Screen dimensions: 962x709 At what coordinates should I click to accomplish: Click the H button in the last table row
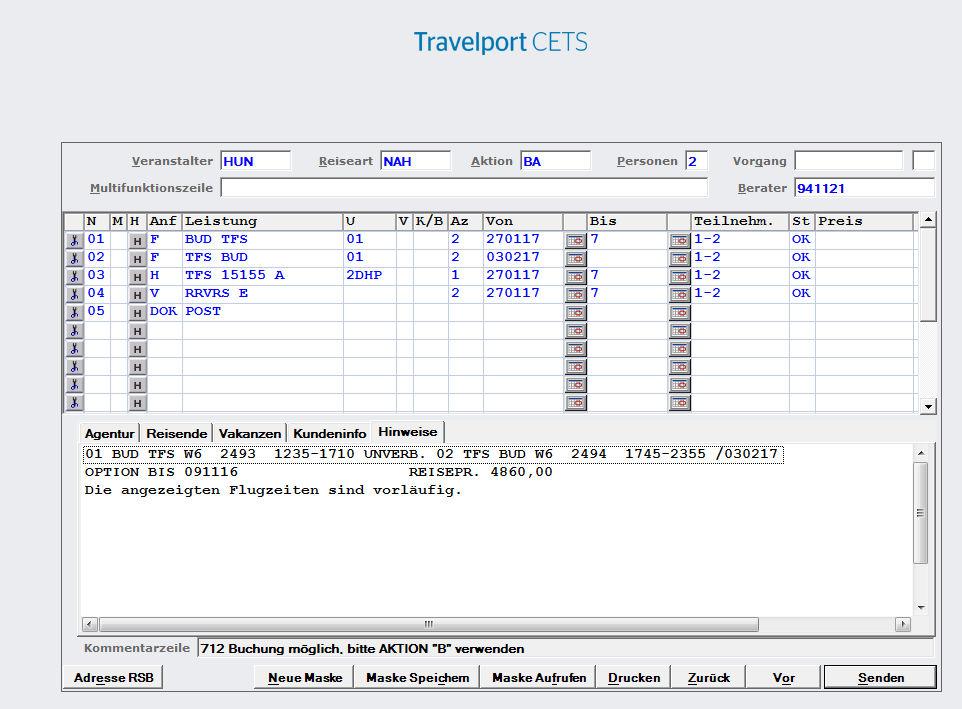pyautogui.click(x=137, y=403)
